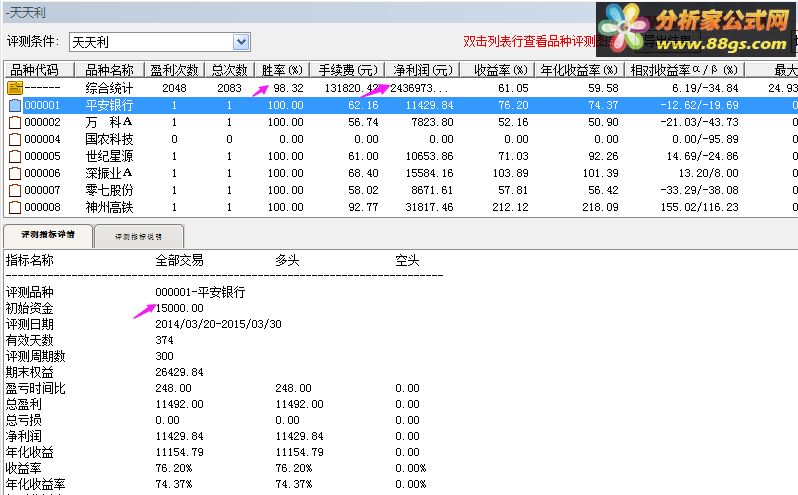Sort by 总次数 column header
798x495 pixels.
pyautogui.click(x=230, y=70)
